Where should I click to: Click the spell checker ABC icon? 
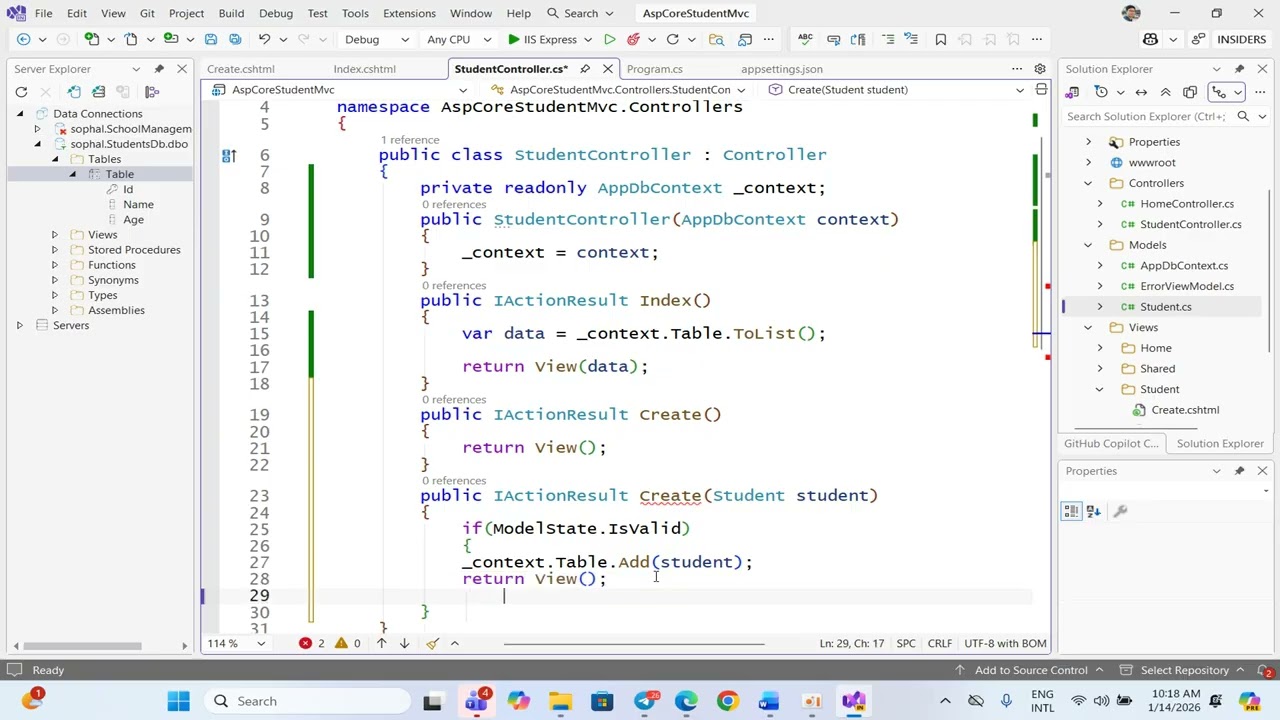click(805, 39)
